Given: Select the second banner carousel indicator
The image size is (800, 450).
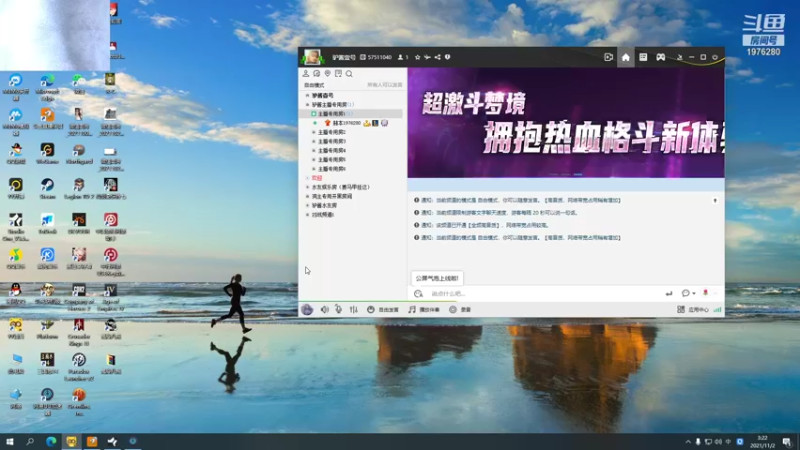Looking at the screenshot, I should point(565,174).
